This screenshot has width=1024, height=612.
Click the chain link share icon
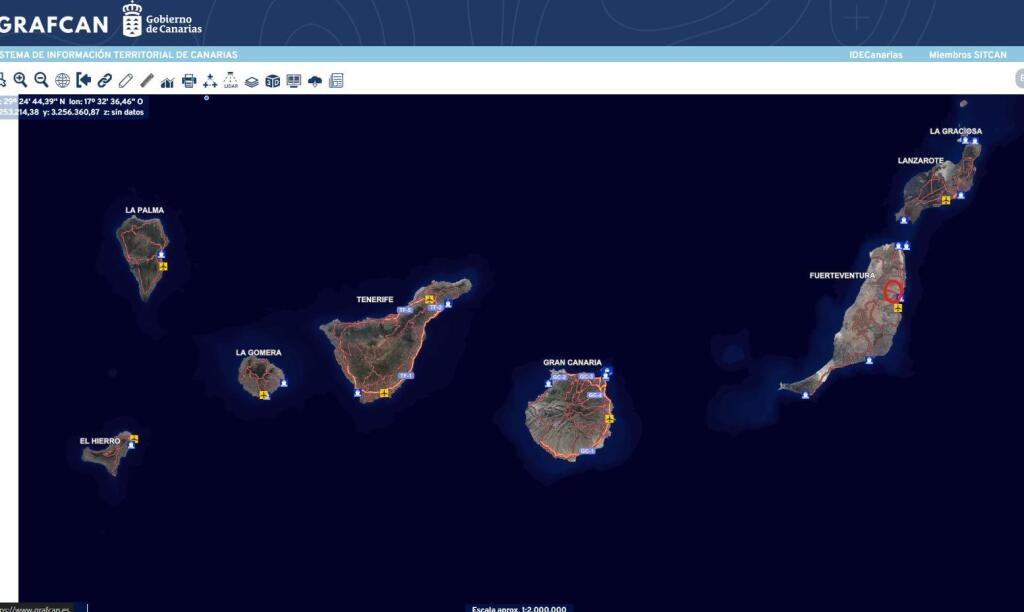(104, 80)
